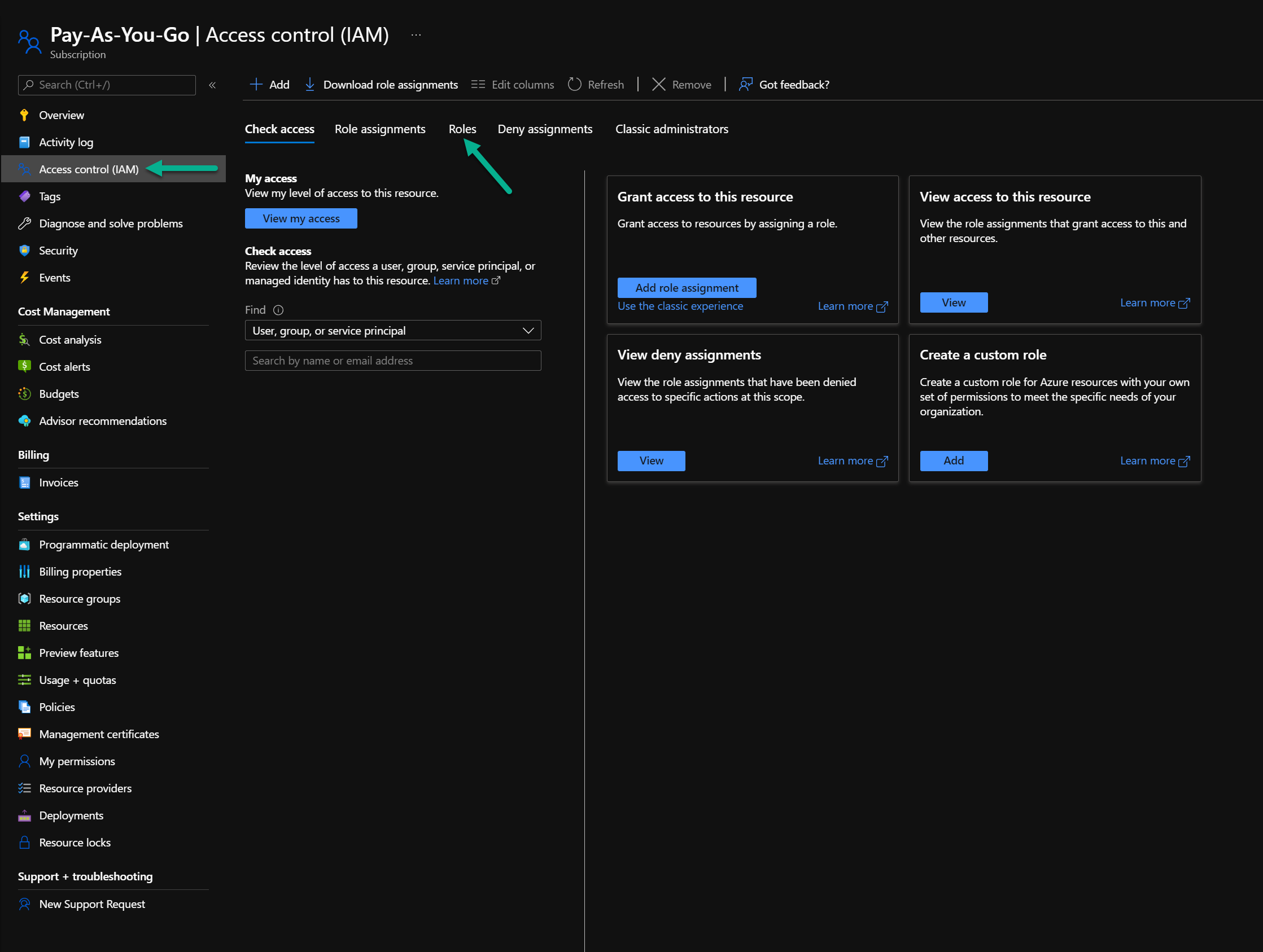Expand Classic administrators tab options

pos(671,128)
